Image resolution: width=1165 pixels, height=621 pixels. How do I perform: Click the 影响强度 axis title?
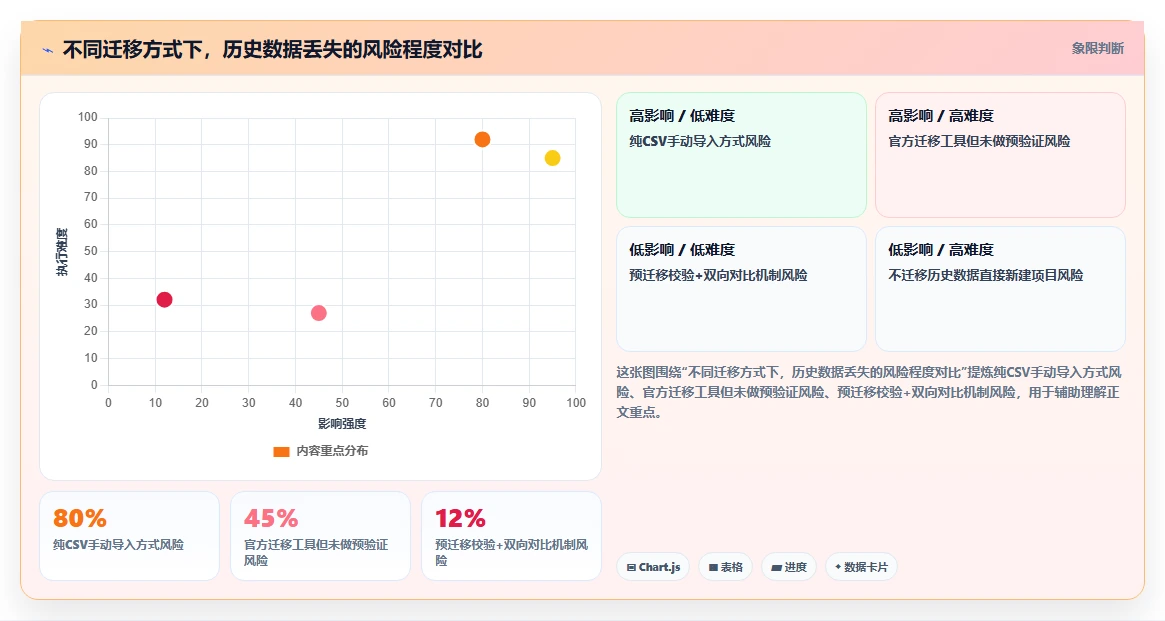pos(342,423)
